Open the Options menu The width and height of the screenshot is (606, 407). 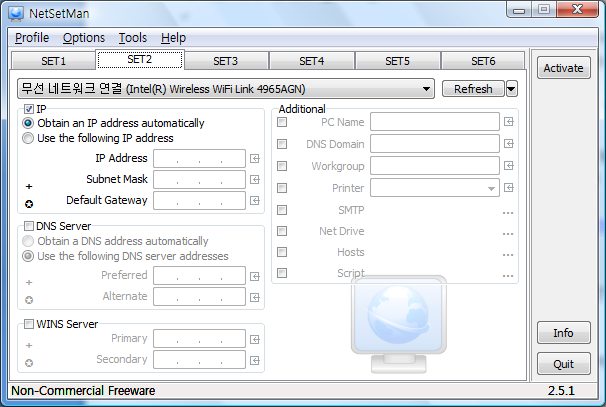(x=84, y=38)
